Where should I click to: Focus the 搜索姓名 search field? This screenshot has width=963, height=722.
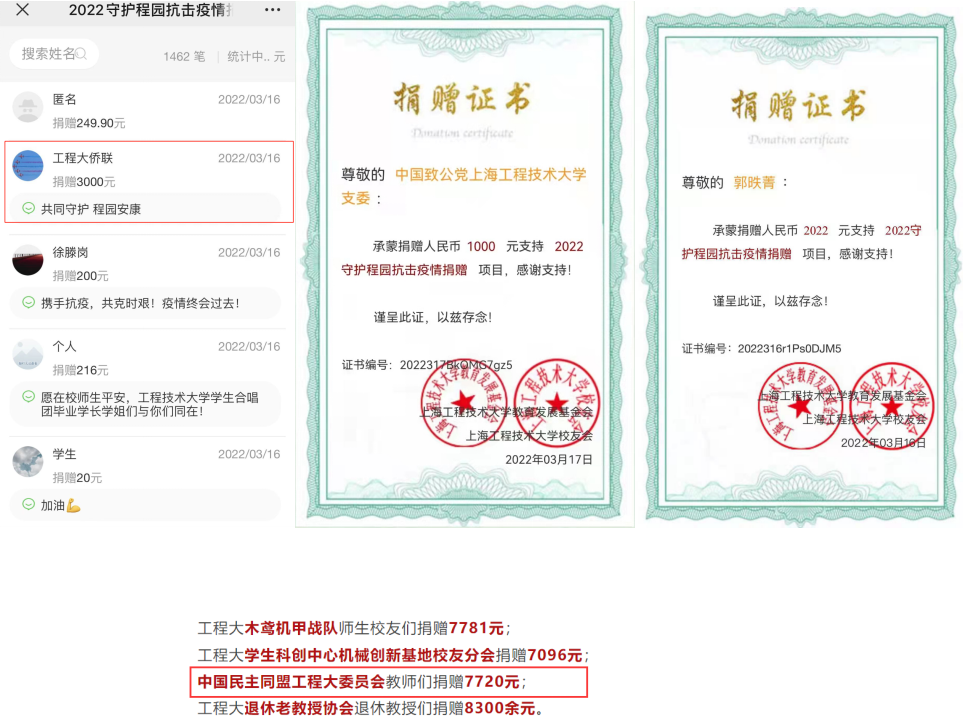[x=48, y=54]
